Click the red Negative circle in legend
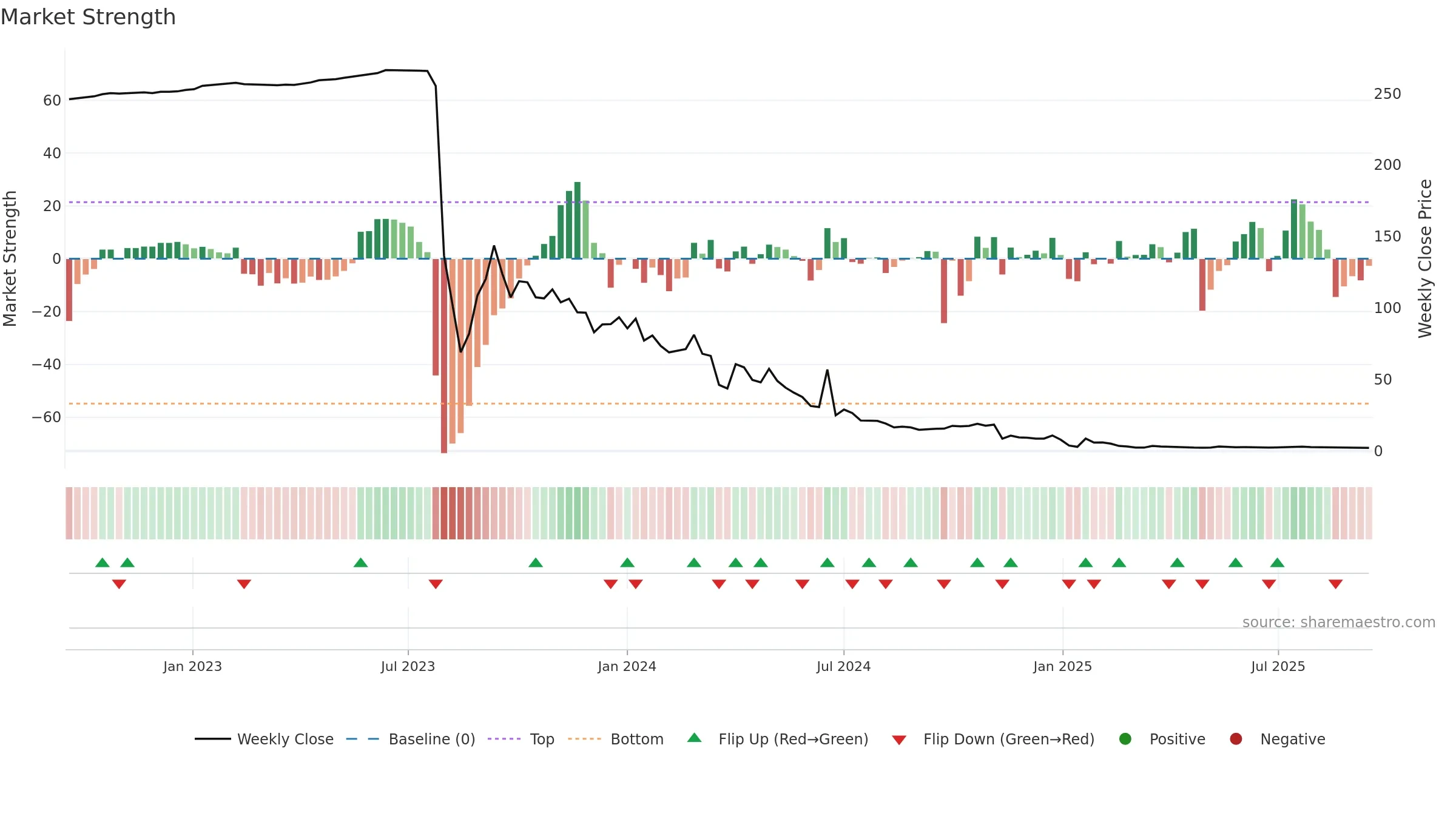Viewport: 1456px width, 819px height. 1236,739
